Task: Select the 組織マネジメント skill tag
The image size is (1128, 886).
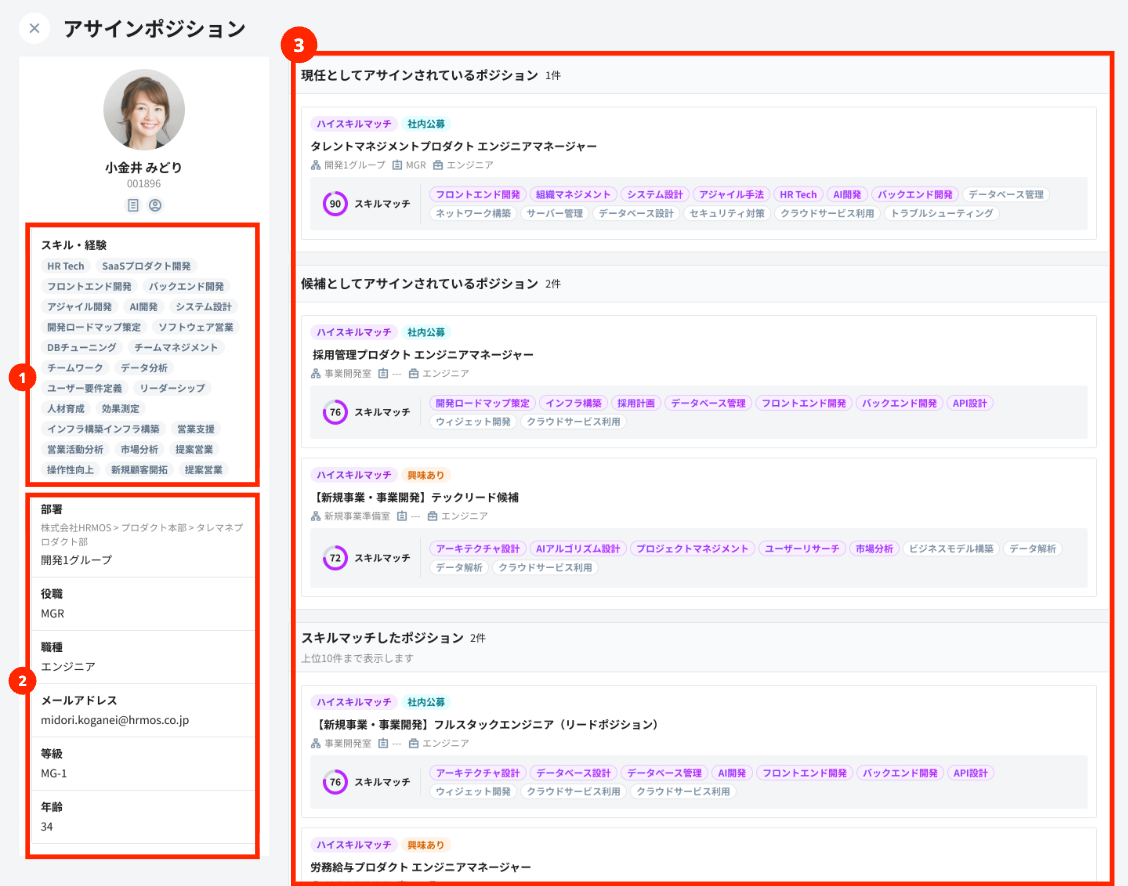Action: tap(572, 194)
